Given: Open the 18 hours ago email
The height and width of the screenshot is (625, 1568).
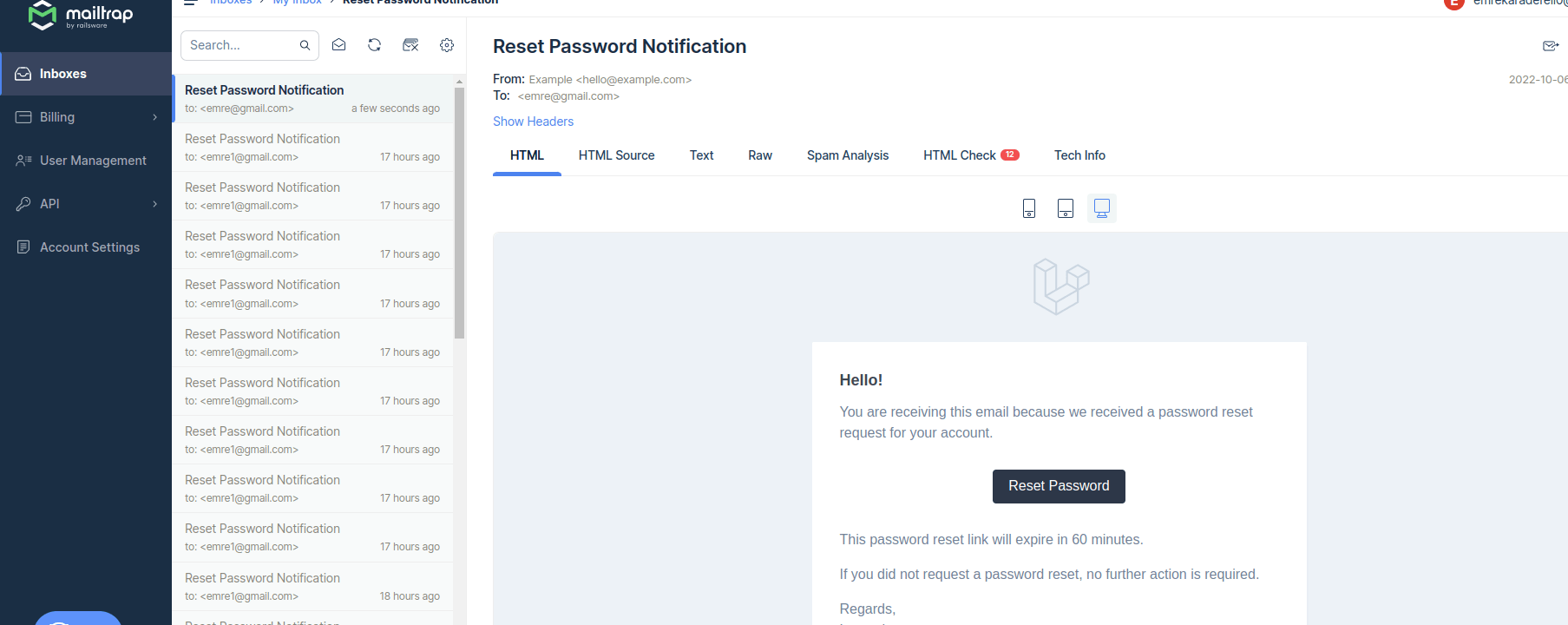Looking at the screenshot, I should [x=312, y=587].
